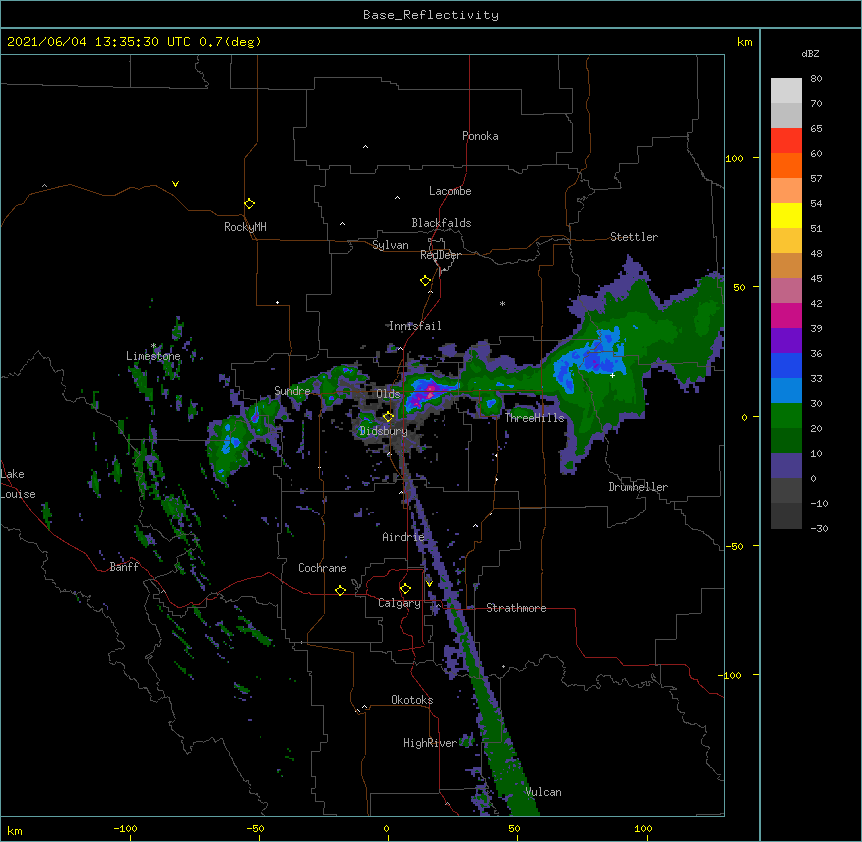
Task: Click the Didsbury city label
Action: (383, 431)
